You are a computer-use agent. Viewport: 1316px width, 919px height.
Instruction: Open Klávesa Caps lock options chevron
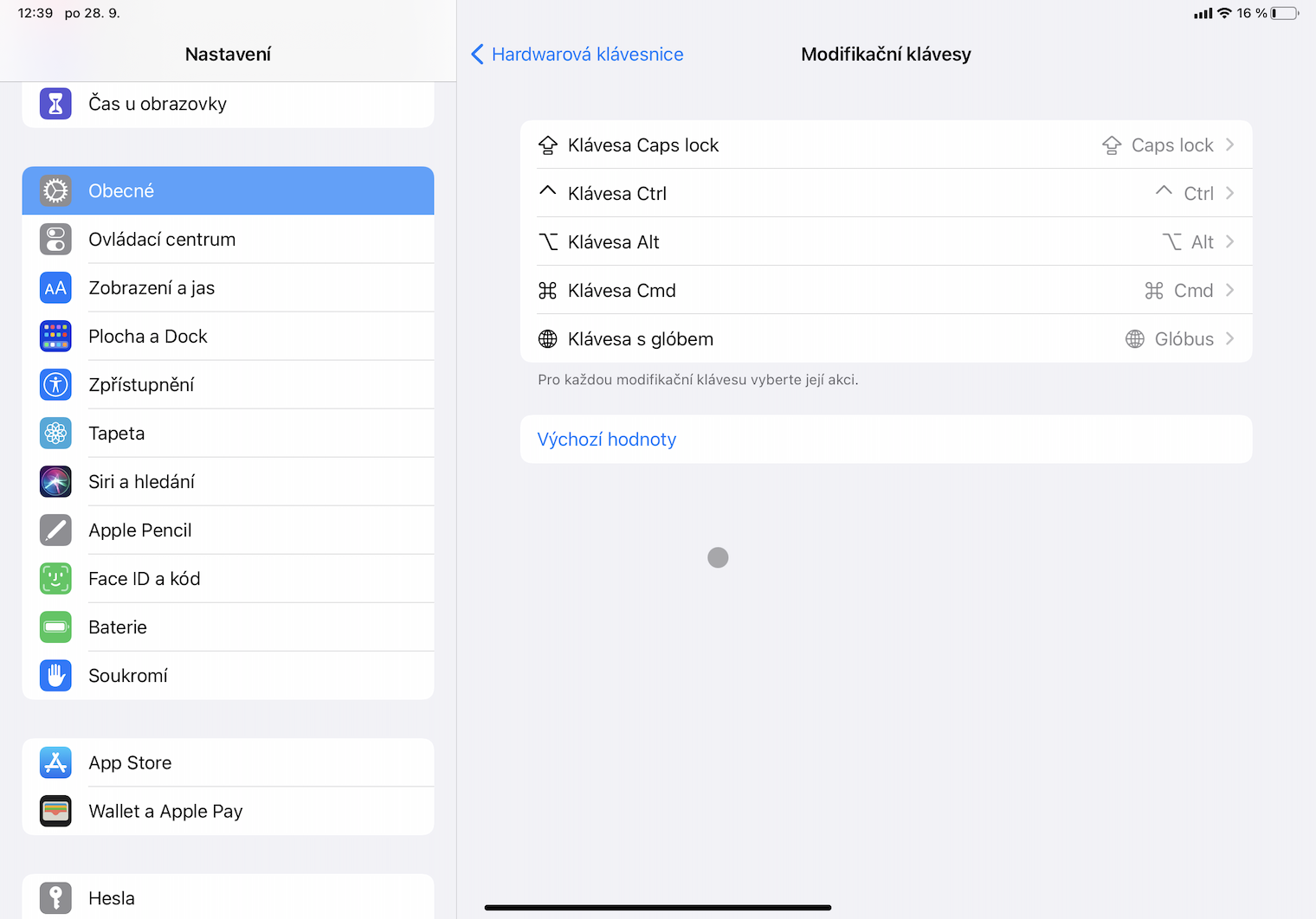pos(1229,145)
